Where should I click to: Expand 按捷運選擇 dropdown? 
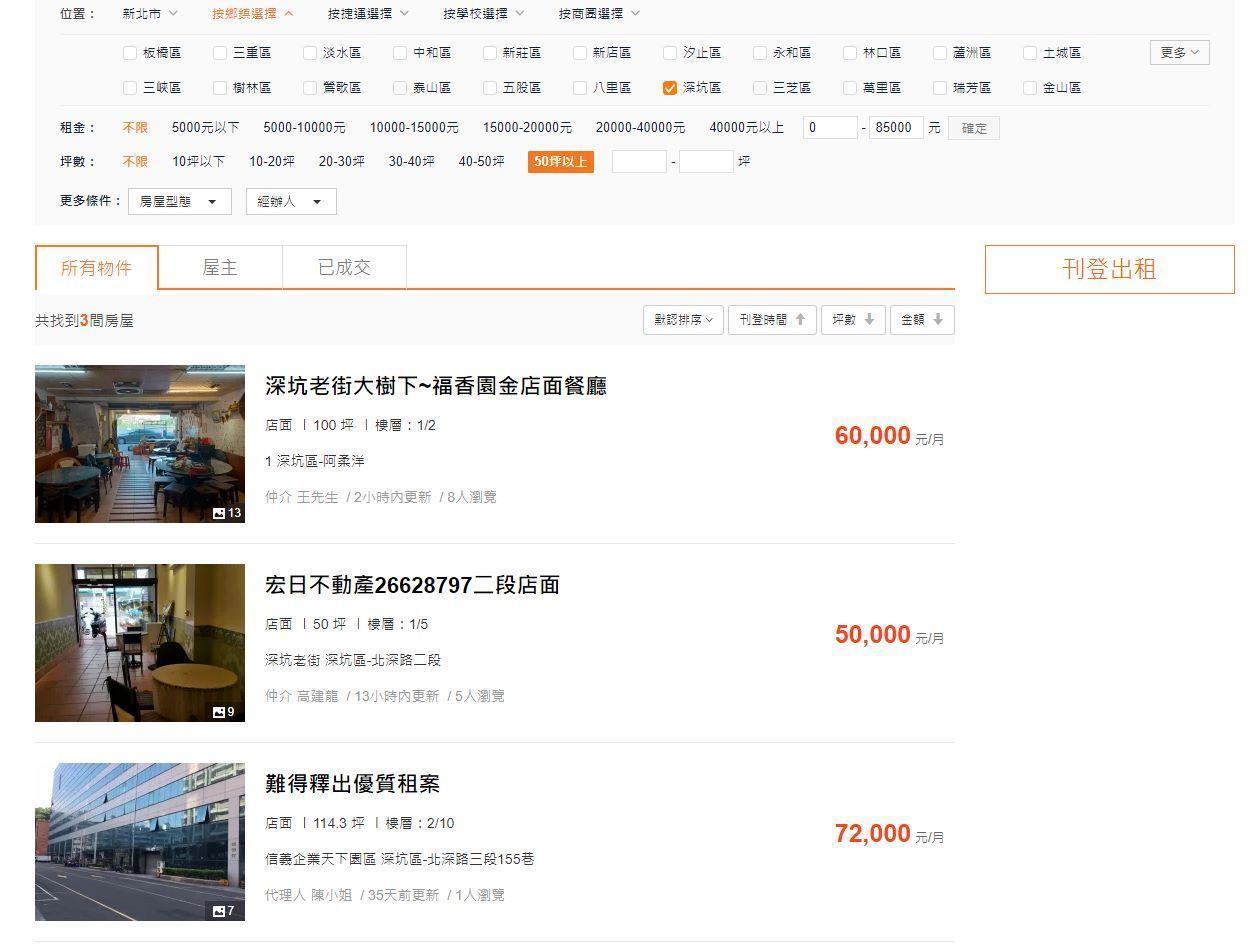point(369,14)
